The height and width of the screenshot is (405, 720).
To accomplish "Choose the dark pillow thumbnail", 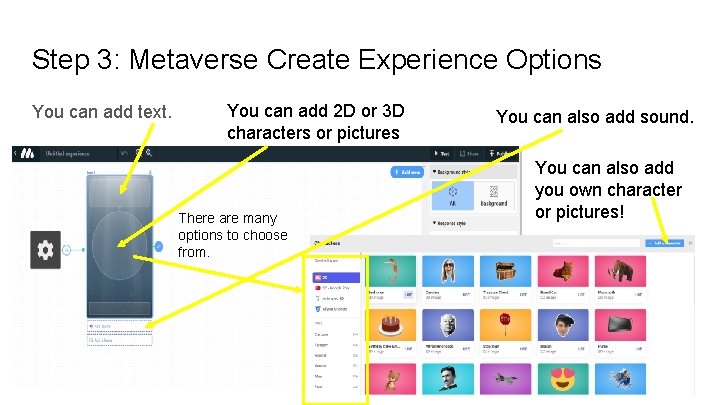I will [x=620, y=325].
